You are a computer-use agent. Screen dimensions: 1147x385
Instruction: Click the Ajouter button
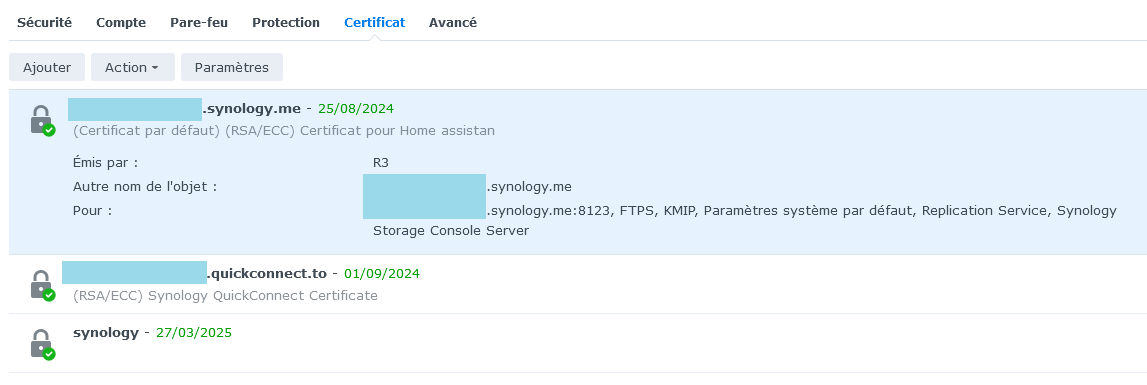tap(47, 67)
